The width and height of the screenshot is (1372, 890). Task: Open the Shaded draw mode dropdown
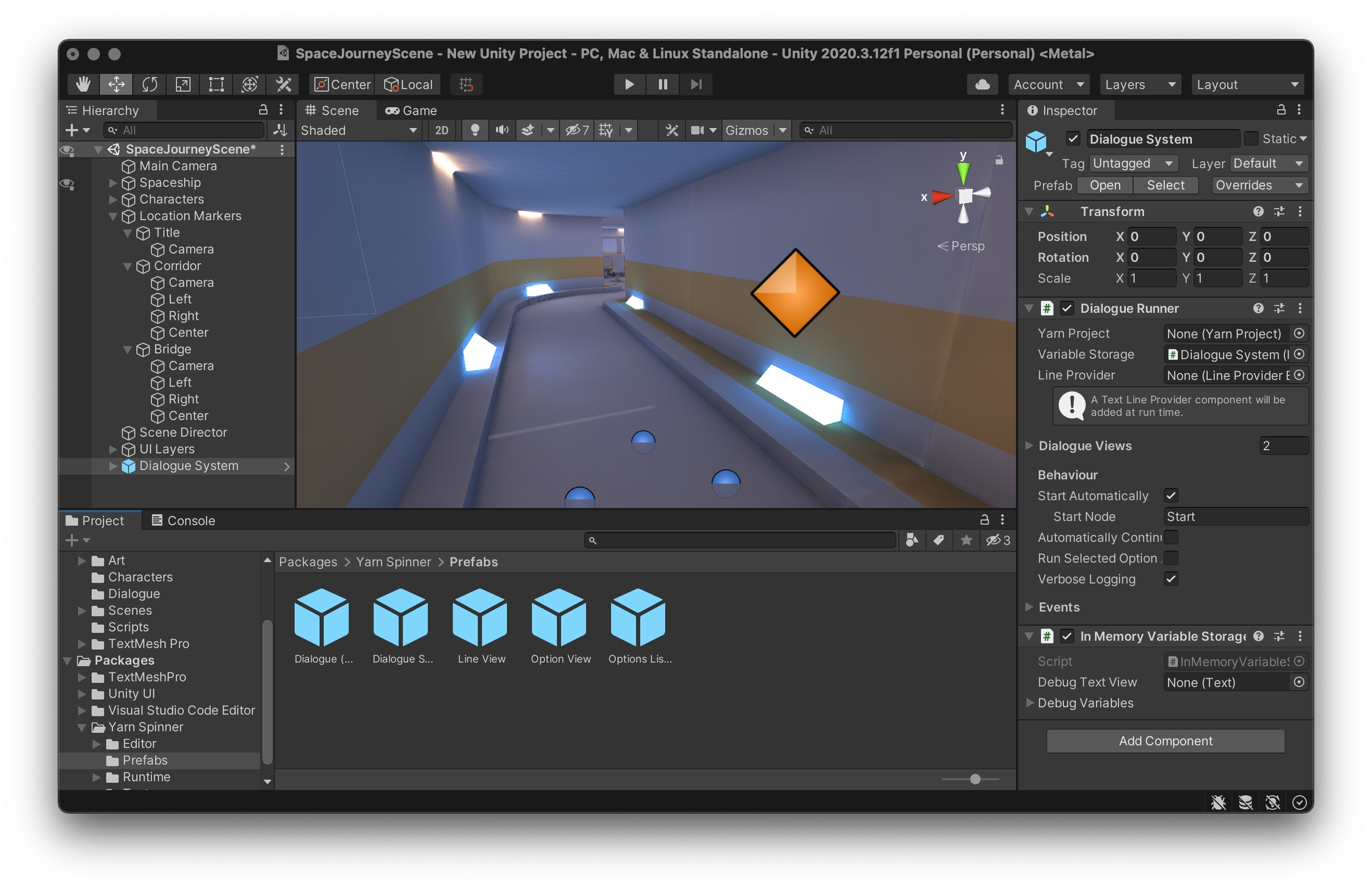358,130
